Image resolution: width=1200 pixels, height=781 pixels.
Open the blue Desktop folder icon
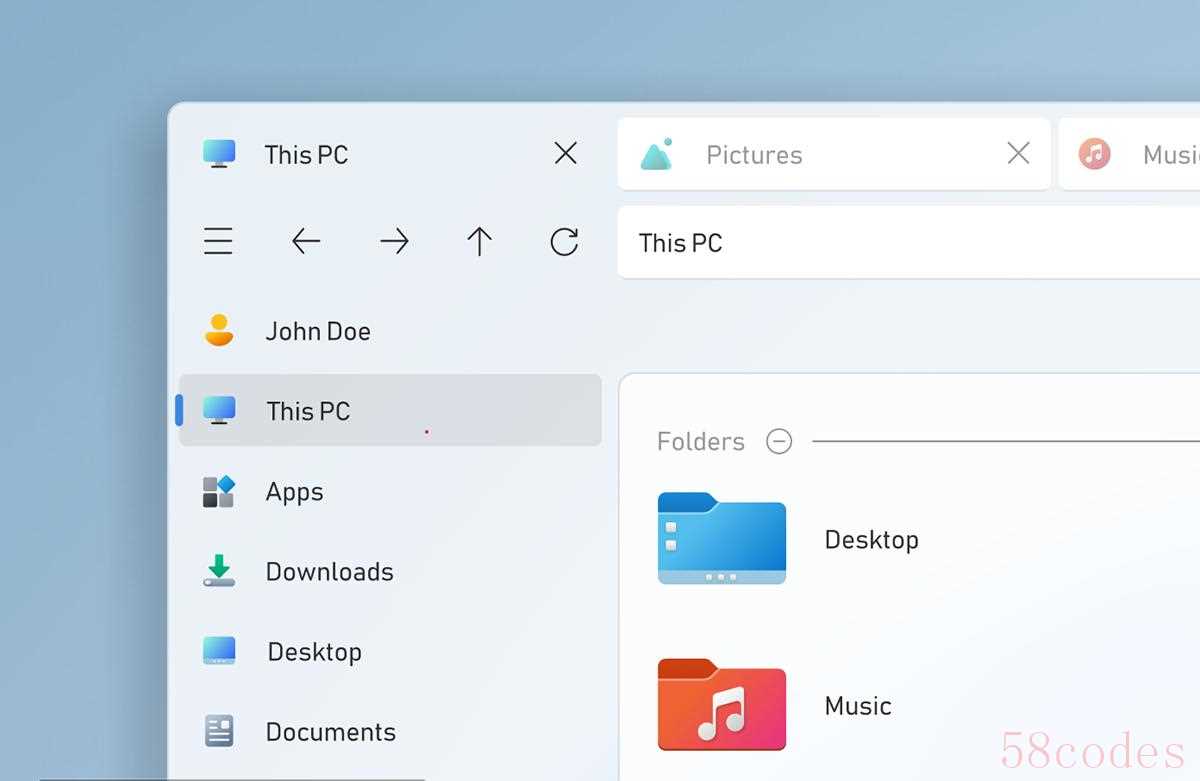722,538
